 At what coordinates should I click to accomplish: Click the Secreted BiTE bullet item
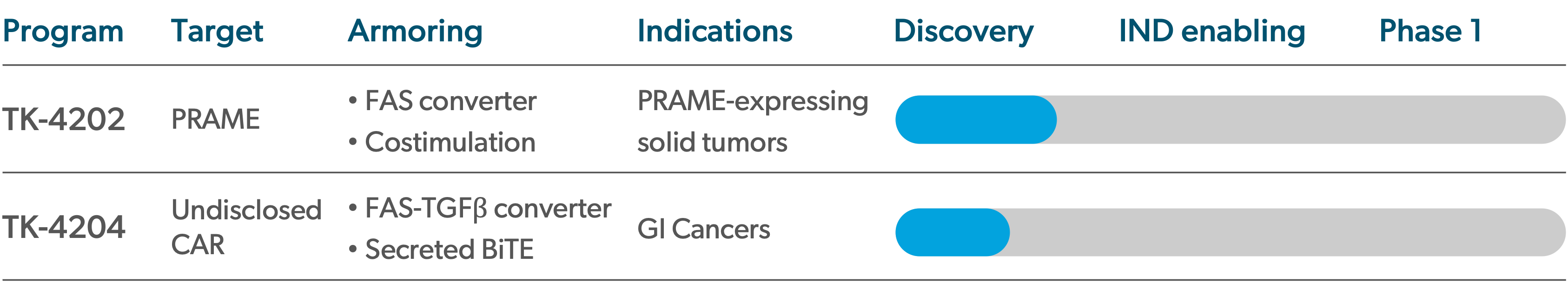pos(449,250)
